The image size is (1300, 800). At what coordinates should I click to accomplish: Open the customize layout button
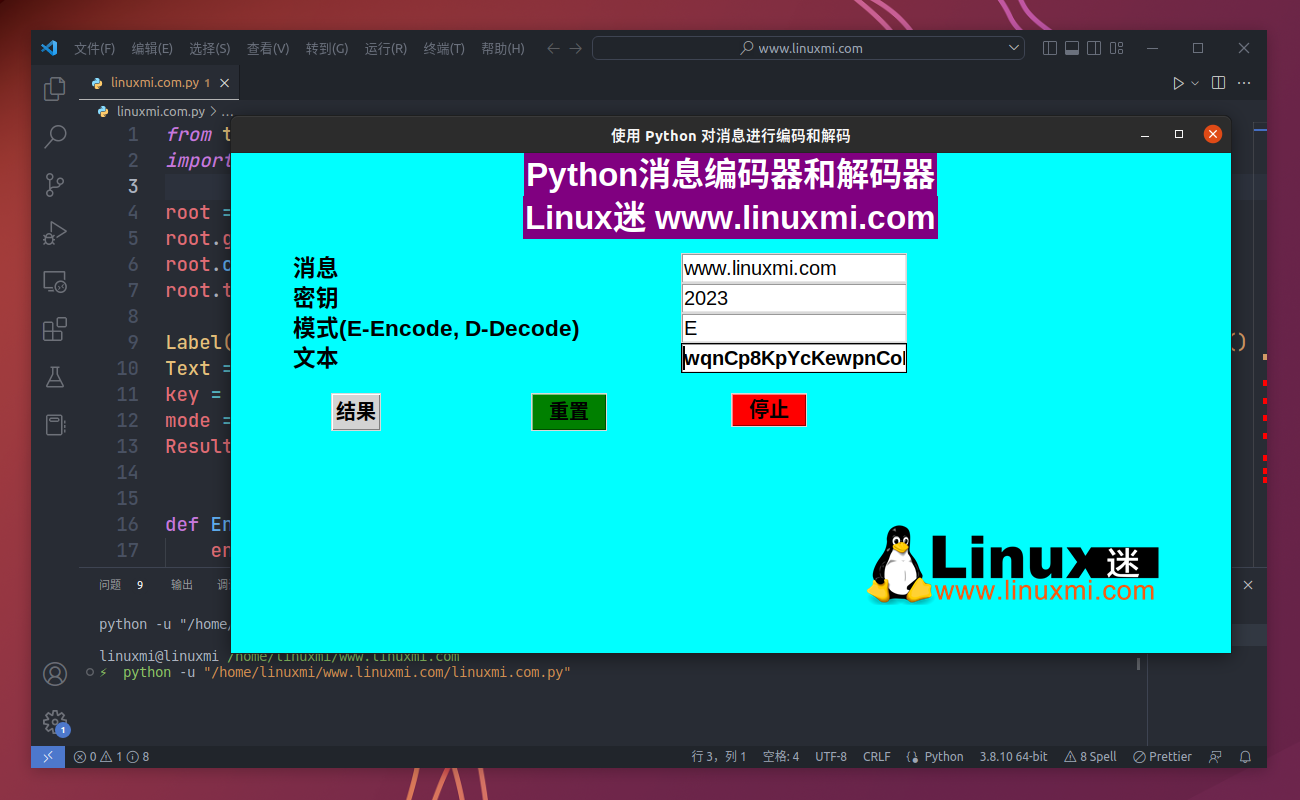pos(1117,48)
